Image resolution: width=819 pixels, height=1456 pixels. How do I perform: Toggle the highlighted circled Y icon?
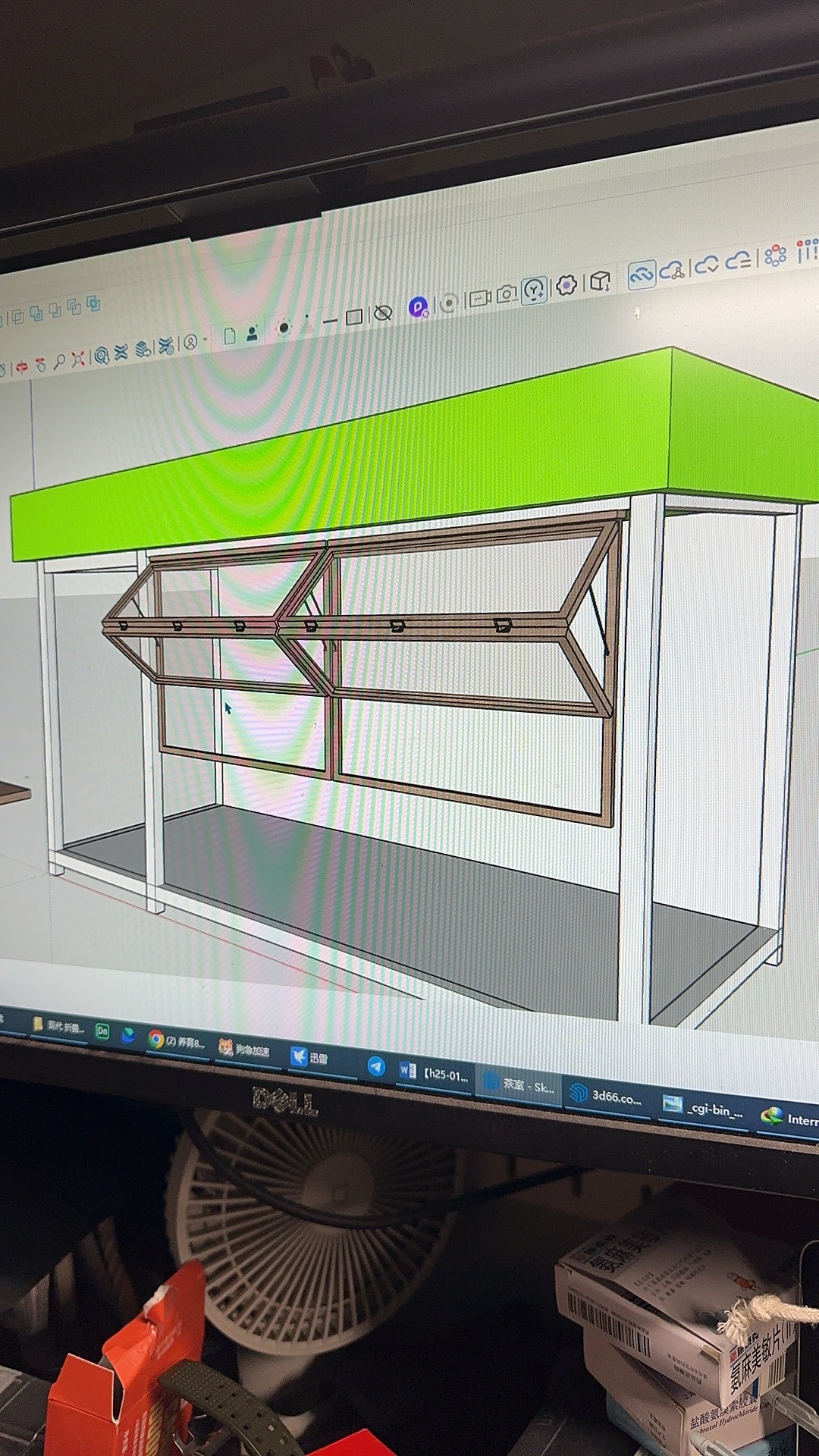[x=535, y=290]
